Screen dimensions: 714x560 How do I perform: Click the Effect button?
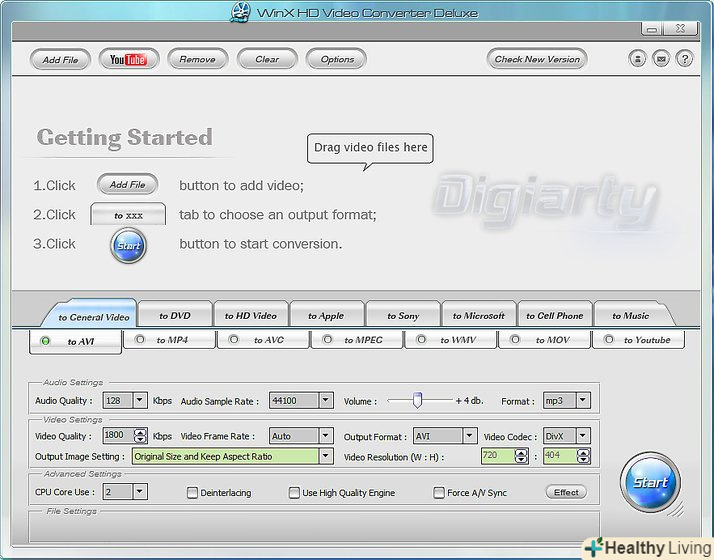click(x=566, y=492)
